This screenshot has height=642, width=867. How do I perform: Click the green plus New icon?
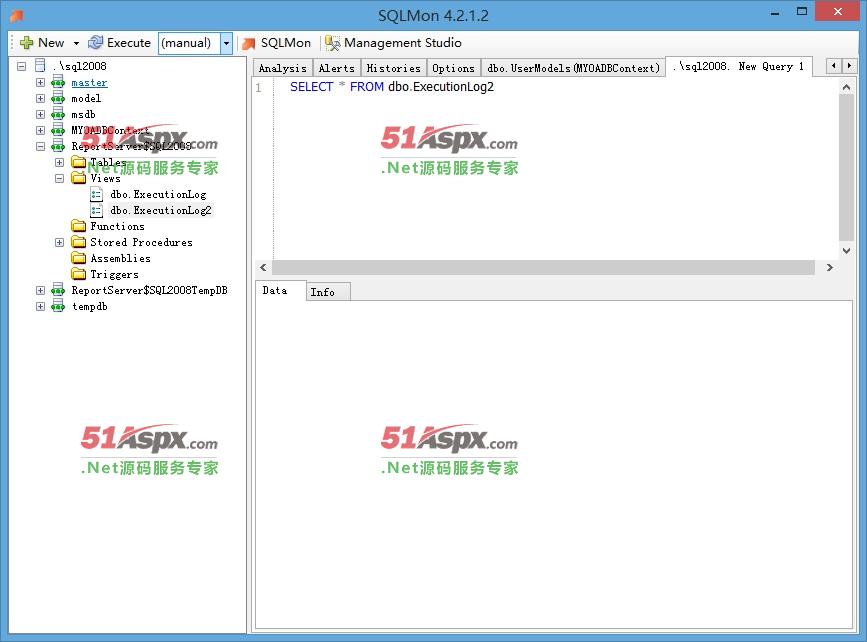click(26, 43)
